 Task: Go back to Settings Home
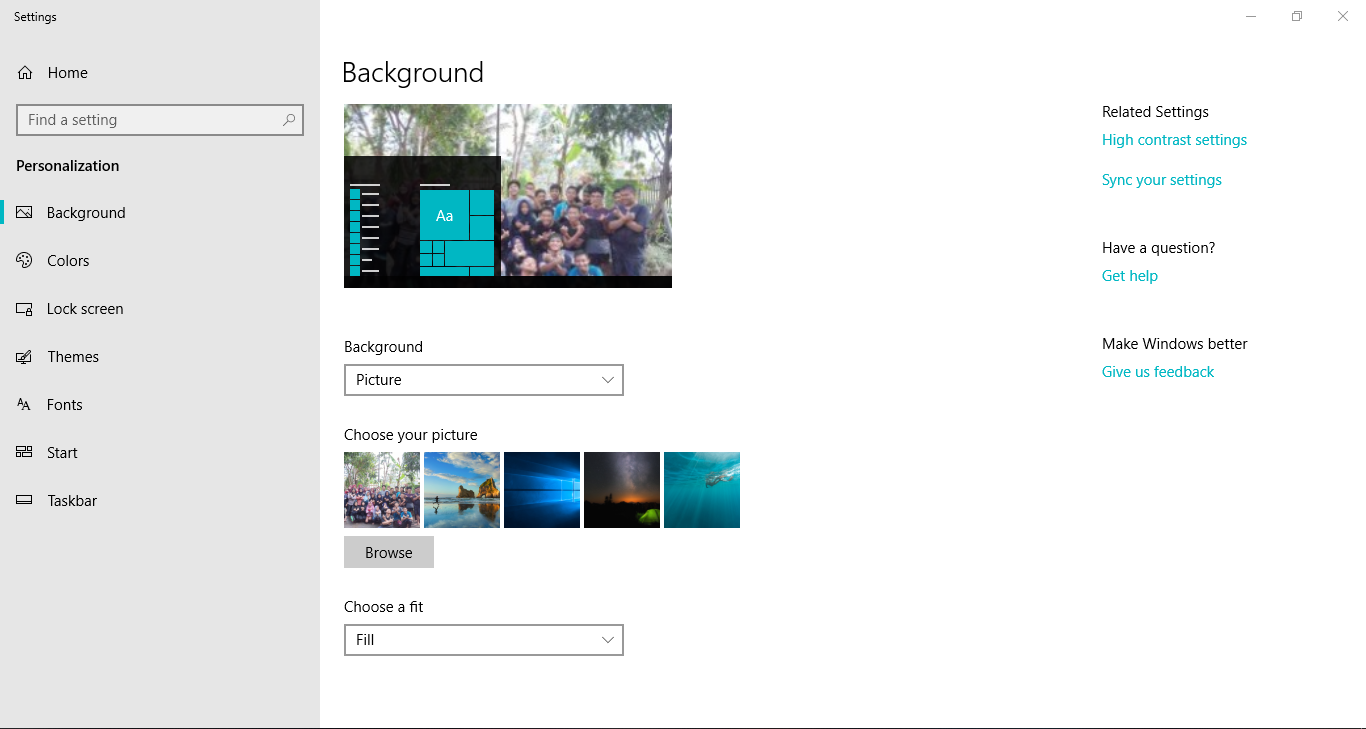pyautogui.click(x=160, y=73)
